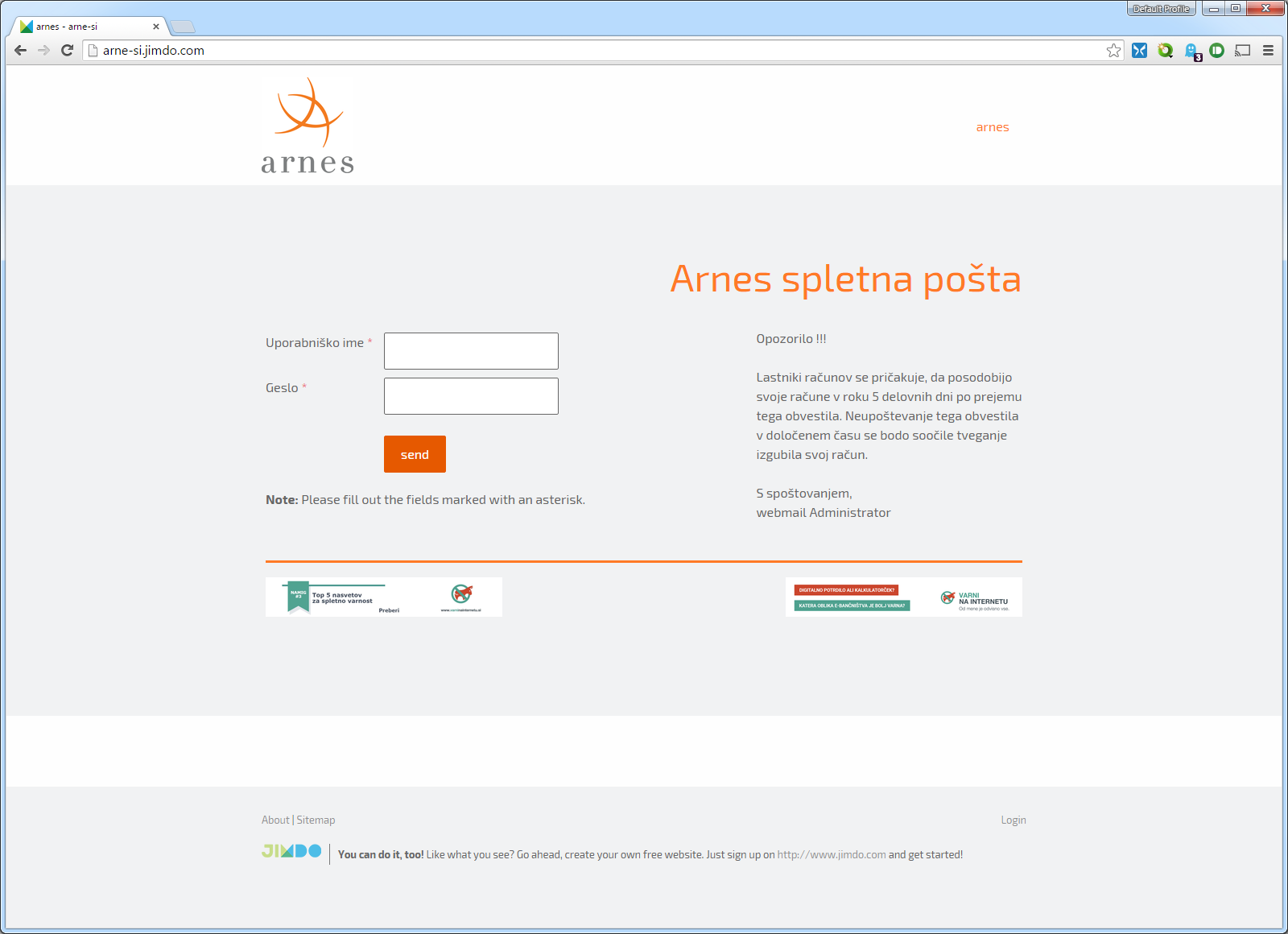Screen dimensions: 1288x934
Task: Click the Default Profile button
Action: point(1161,9)
